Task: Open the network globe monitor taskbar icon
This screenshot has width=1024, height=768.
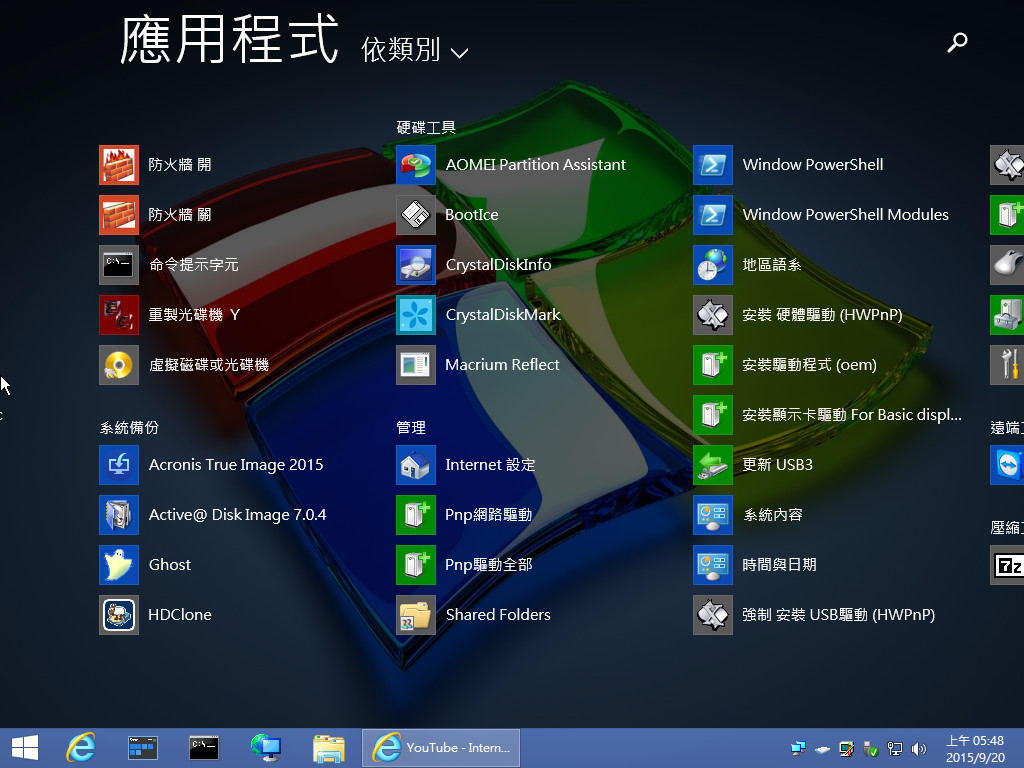Action: [266, 748]
